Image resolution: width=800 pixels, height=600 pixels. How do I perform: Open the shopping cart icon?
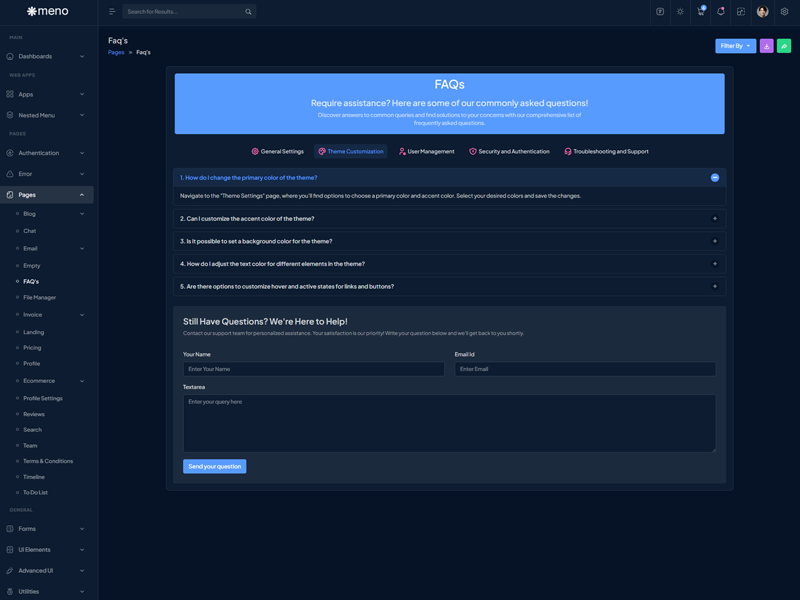point(701,12)
